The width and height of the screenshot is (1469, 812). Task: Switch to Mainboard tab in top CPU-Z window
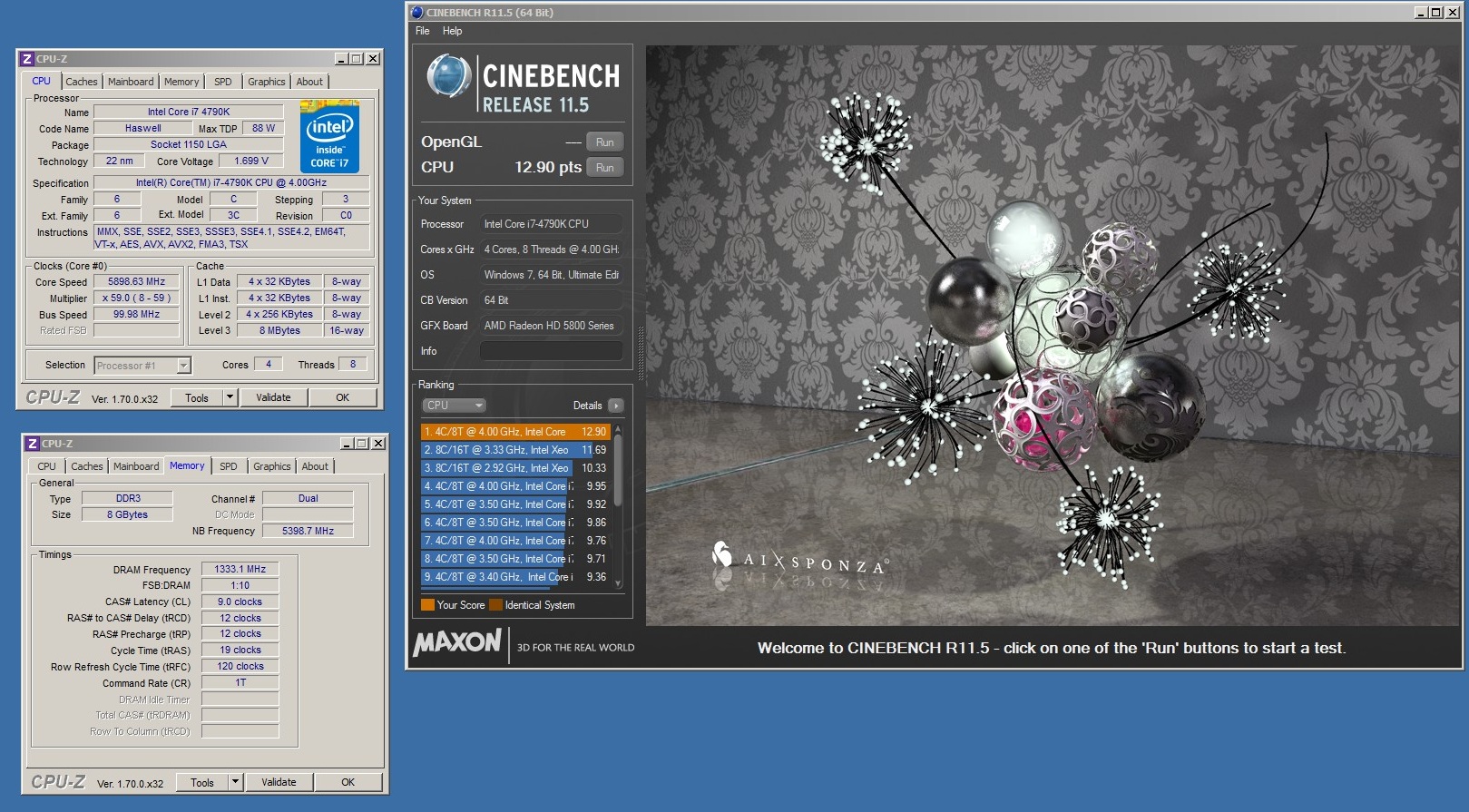coord(131,82)
